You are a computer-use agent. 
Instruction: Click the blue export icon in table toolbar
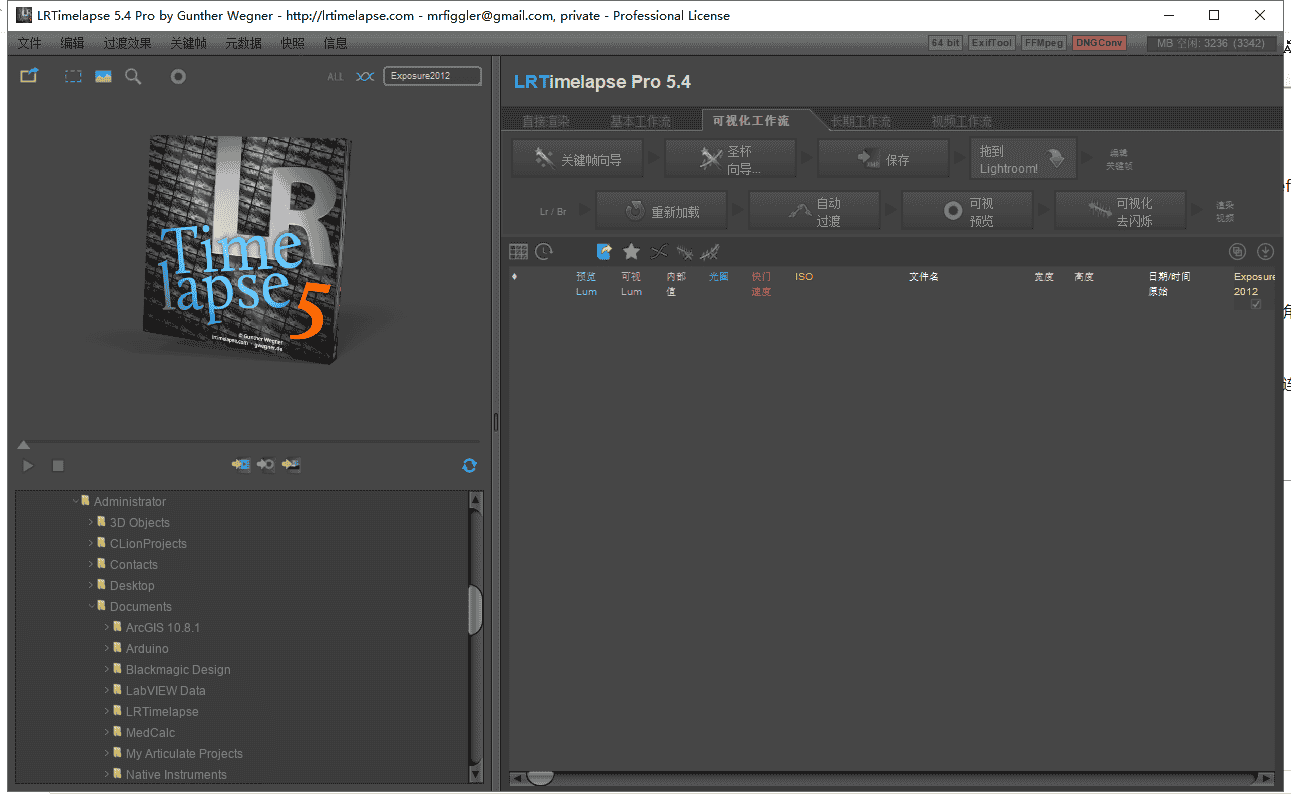604,252
